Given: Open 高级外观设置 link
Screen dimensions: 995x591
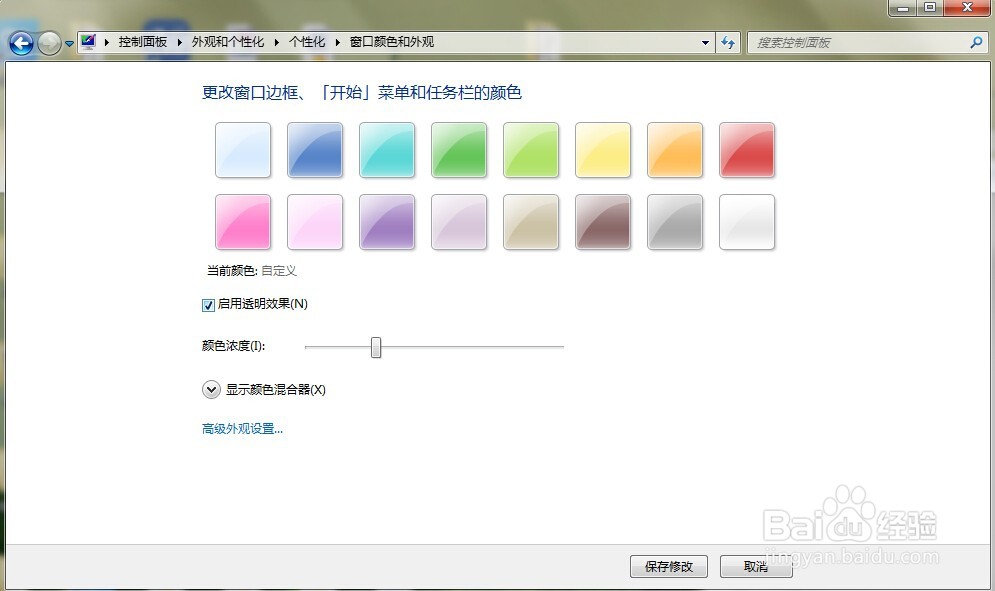Looking at the screenshot, I should point(240,427).
